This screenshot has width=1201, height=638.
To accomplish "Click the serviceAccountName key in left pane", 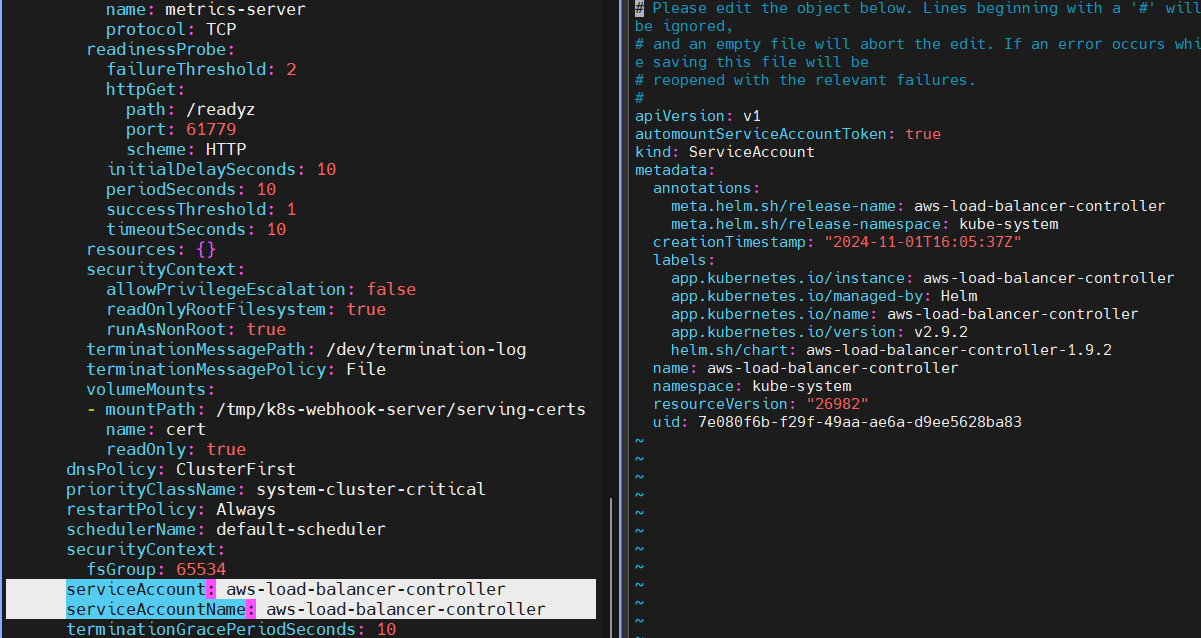I will point(155,609).
